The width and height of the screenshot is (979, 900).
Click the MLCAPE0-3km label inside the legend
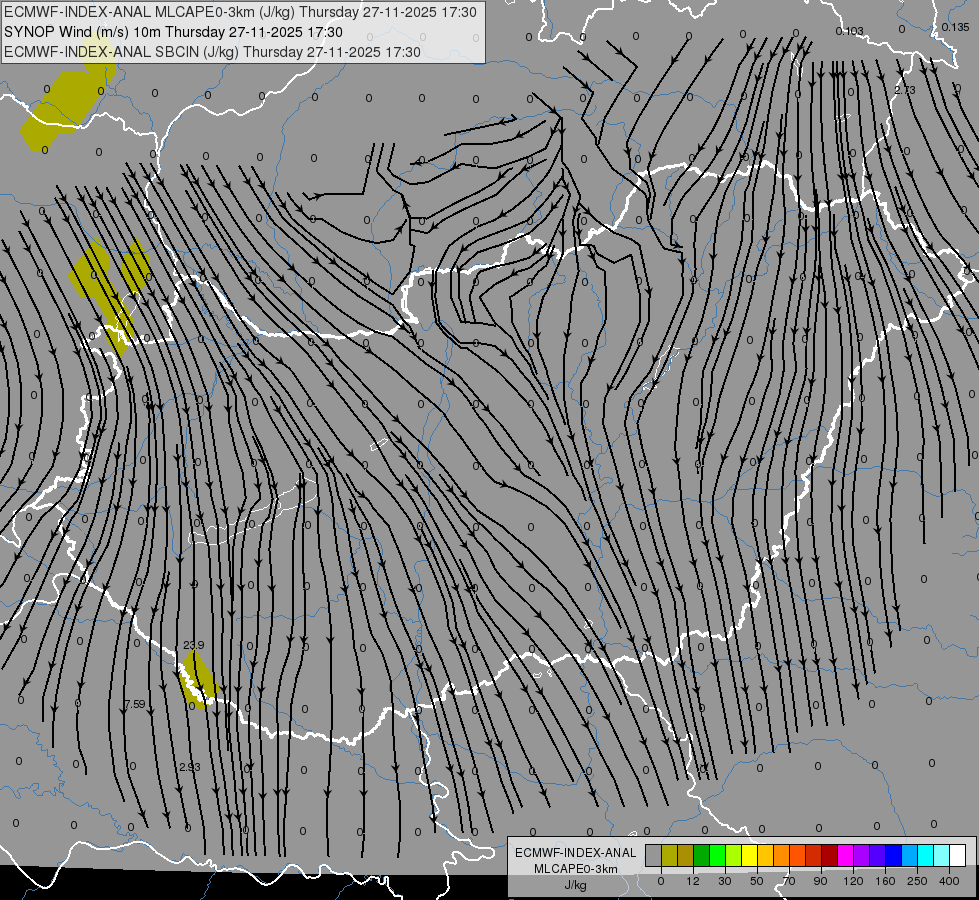tap(575, 869)
